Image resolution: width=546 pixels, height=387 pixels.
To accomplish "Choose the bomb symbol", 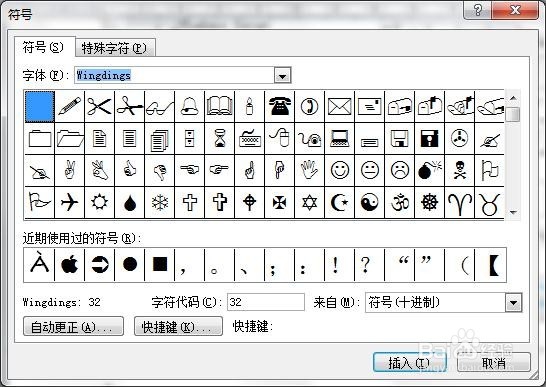I will (429, 170).
